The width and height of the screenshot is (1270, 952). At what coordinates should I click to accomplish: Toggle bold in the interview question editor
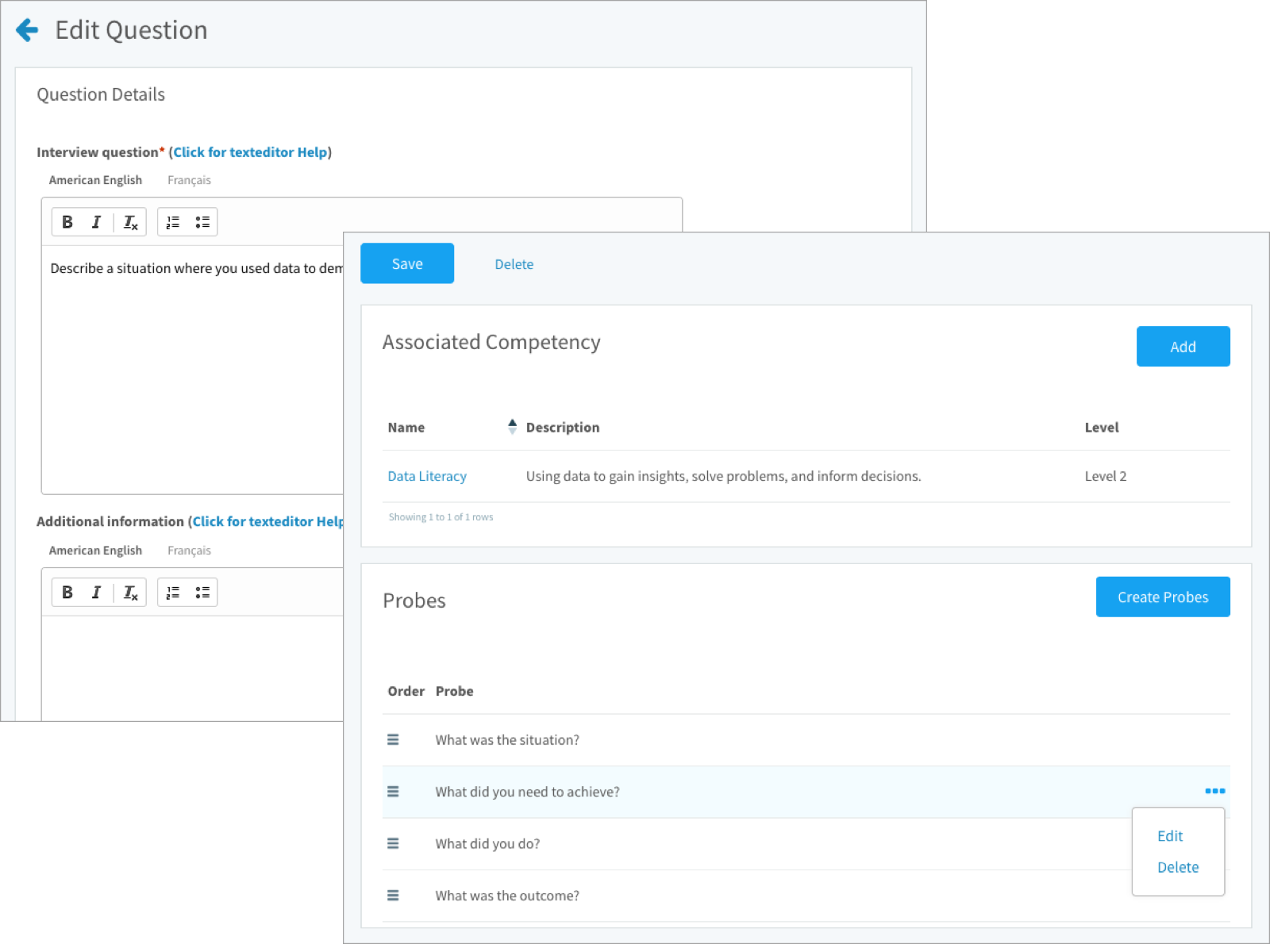click(x=67, y=222)
